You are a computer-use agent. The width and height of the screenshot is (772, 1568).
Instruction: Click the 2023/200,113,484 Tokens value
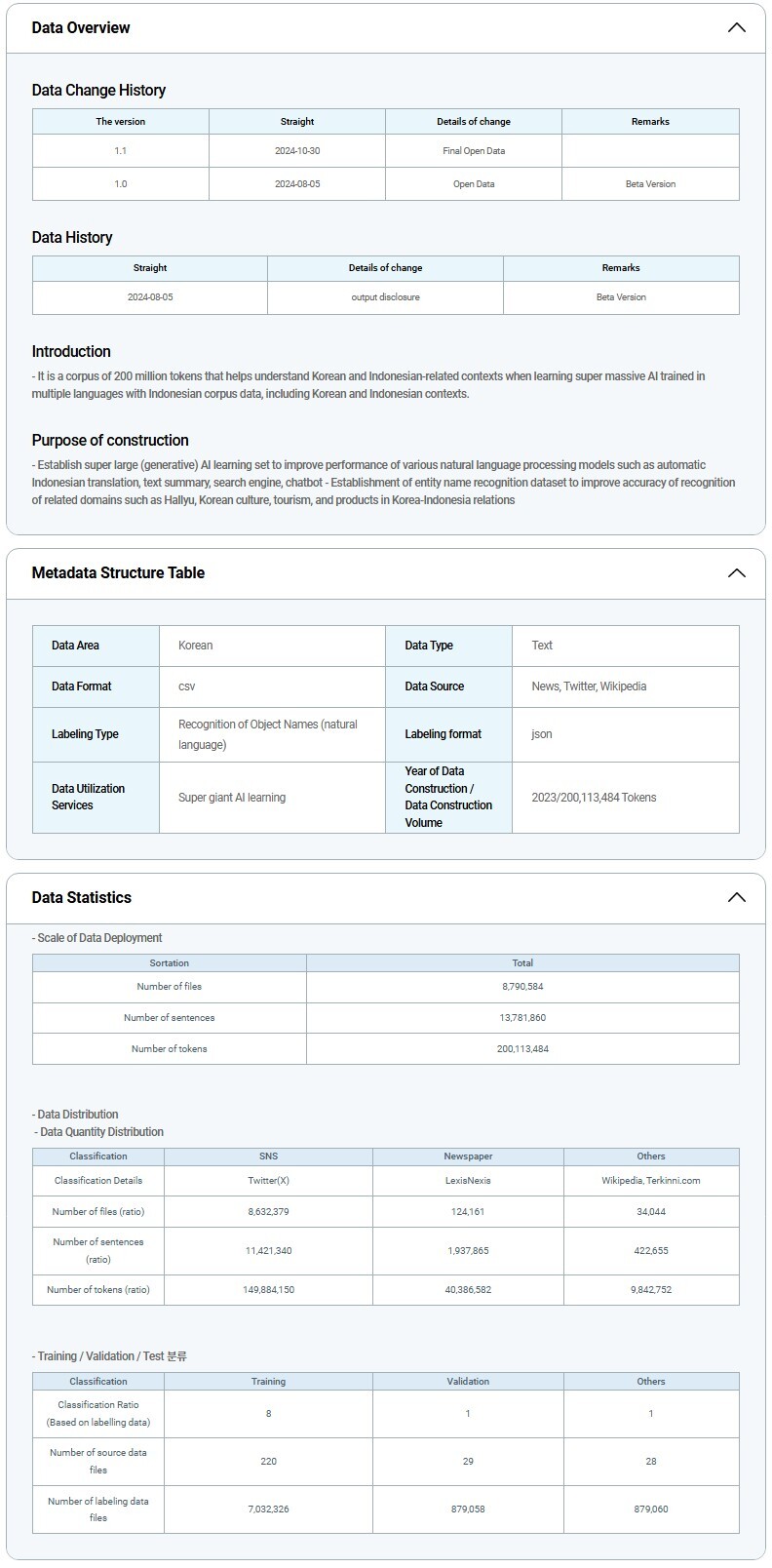click(594, 798)
